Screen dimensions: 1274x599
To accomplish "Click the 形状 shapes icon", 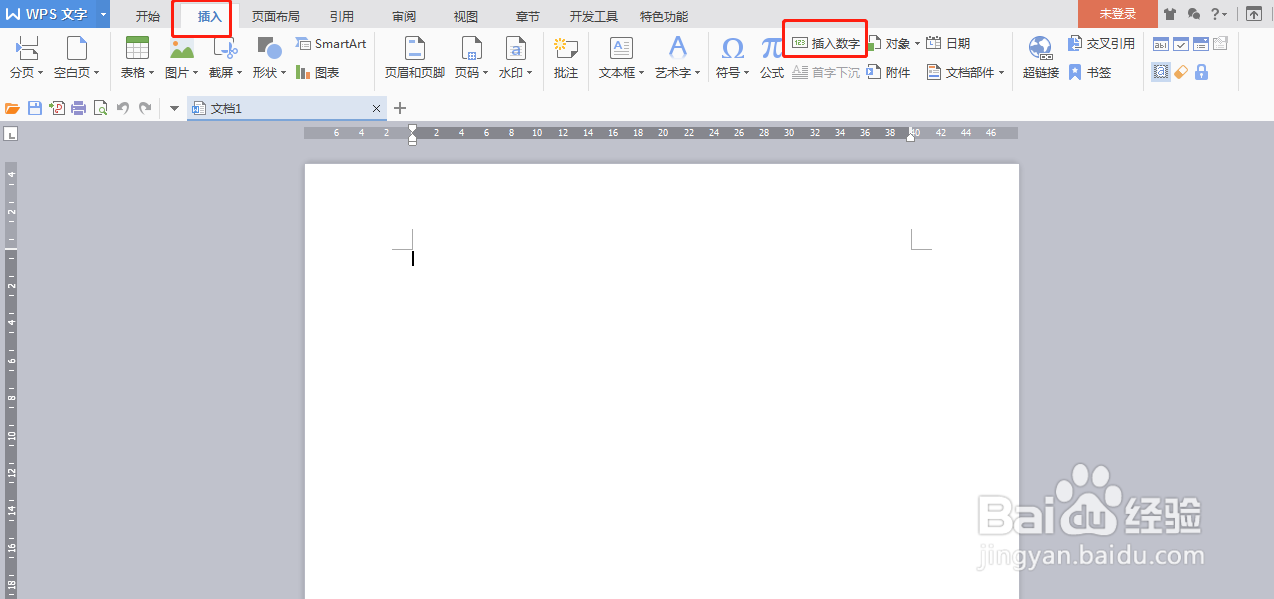I will tap(268, 47).
